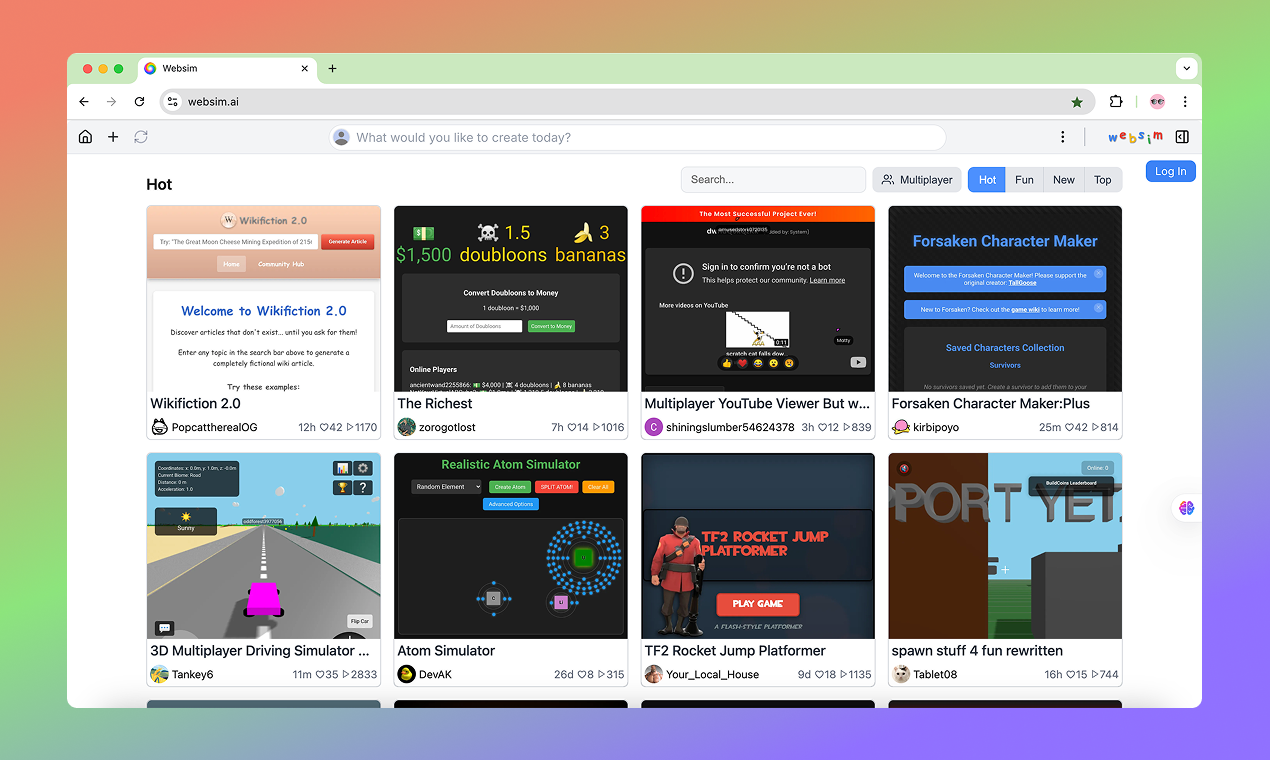Click the Websim home icon
The image size is (1270, 760).
(85, 137)
